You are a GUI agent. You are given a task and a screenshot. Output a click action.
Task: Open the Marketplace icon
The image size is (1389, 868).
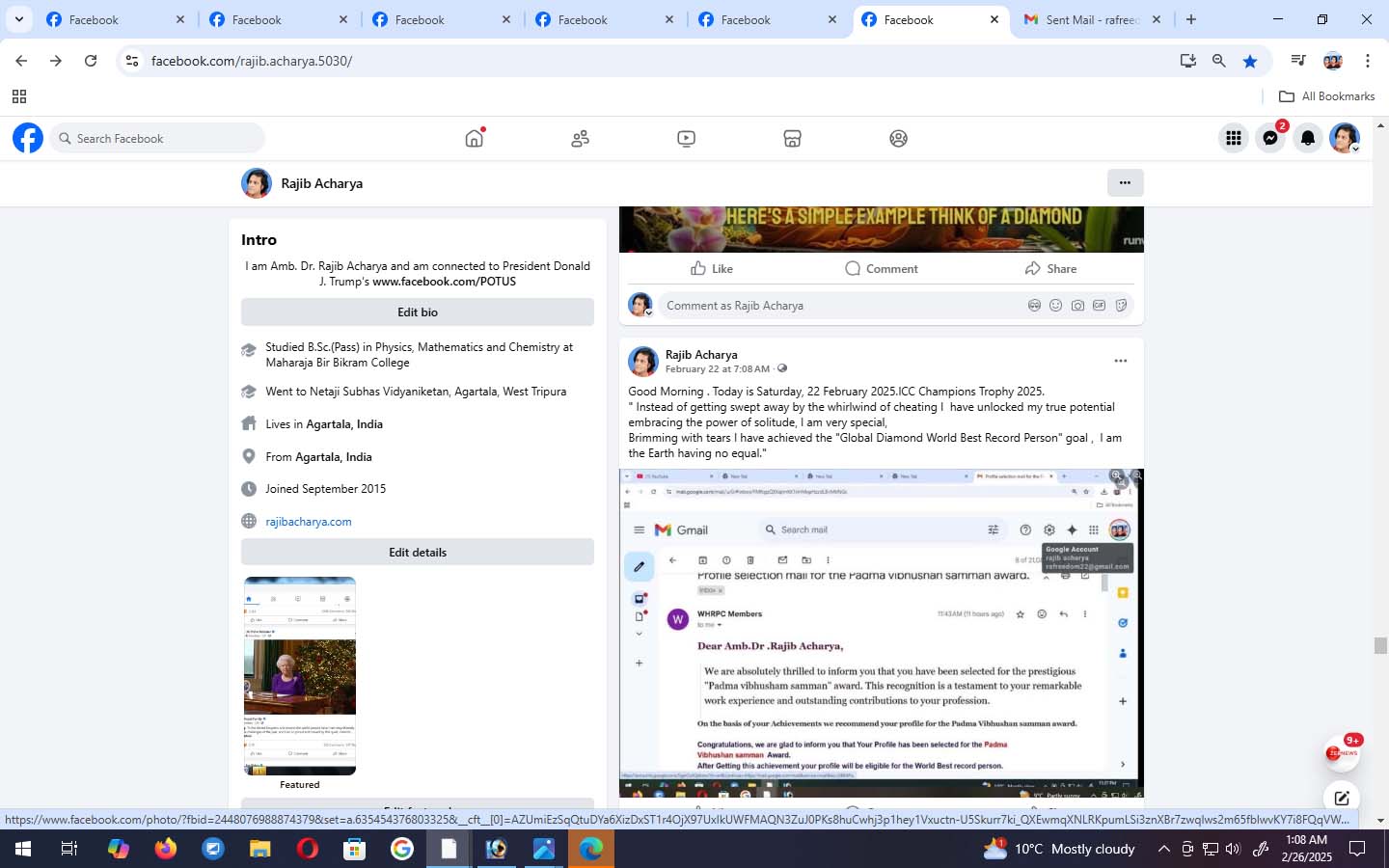[792, 139]
